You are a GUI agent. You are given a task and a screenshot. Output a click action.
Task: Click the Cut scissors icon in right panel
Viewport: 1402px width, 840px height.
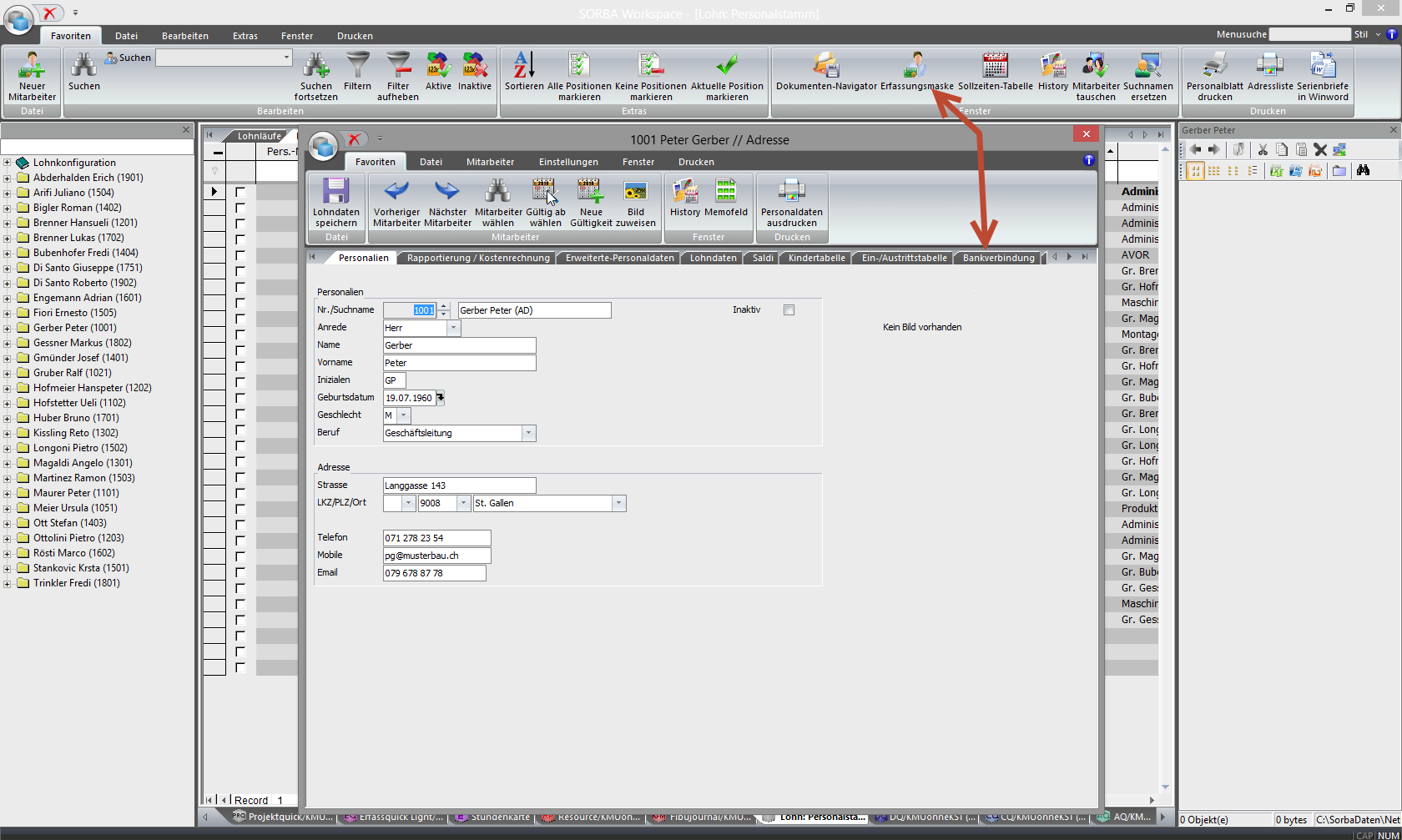(1263, 149)
